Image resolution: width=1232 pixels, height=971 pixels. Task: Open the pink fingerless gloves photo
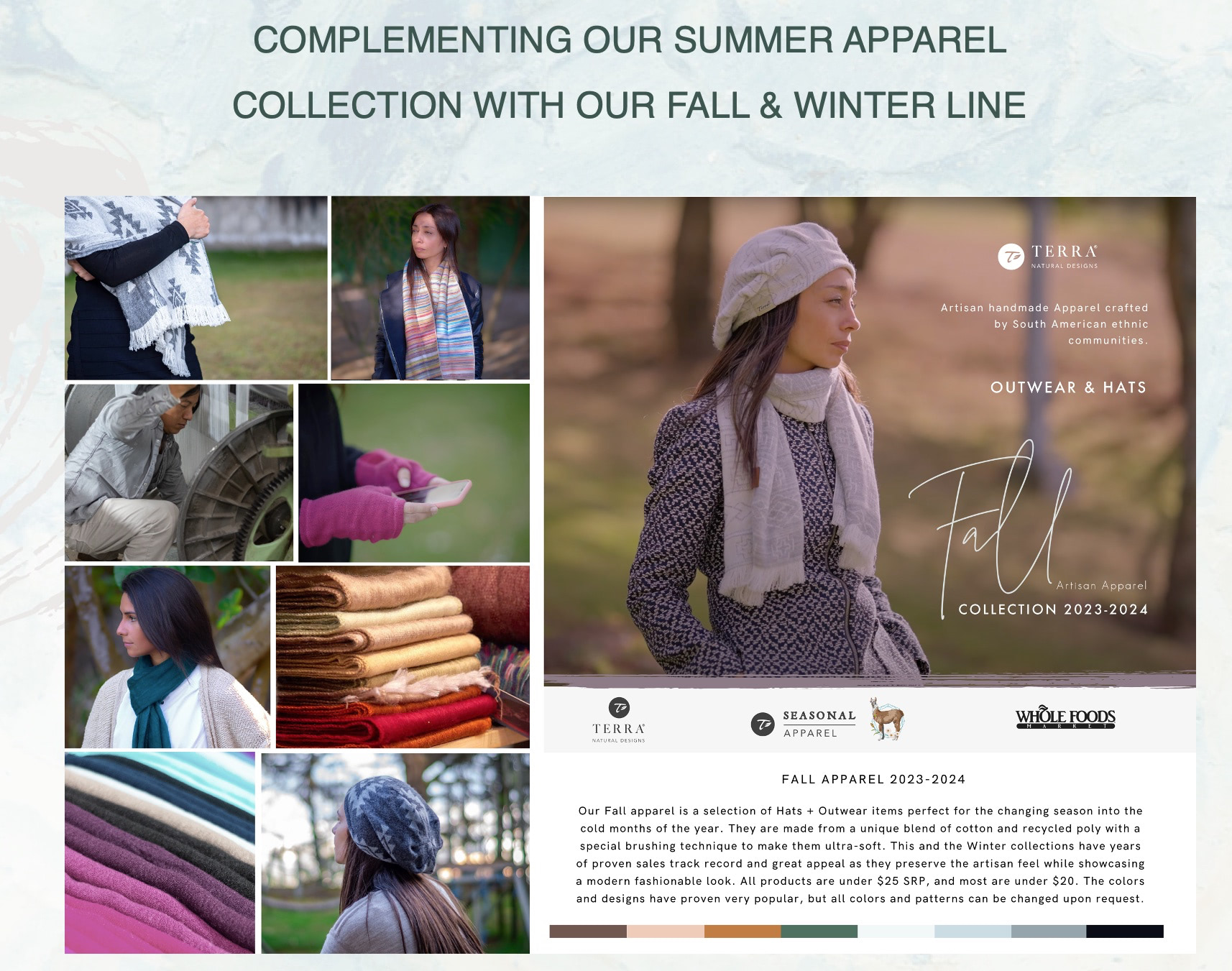(x=414, y=473)
